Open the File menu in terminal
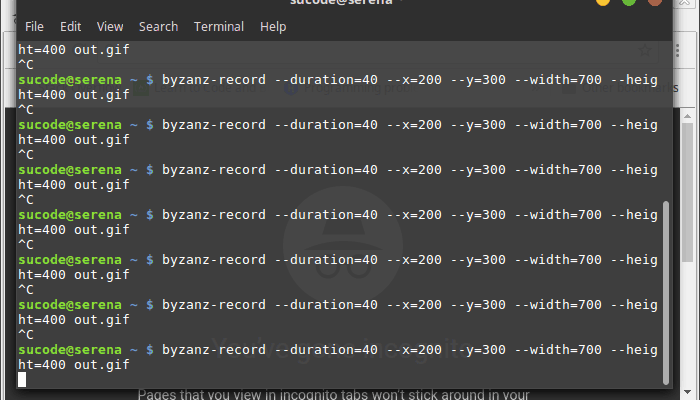Image resolution: width=700 pixels, height=400 pixels. 34,27
